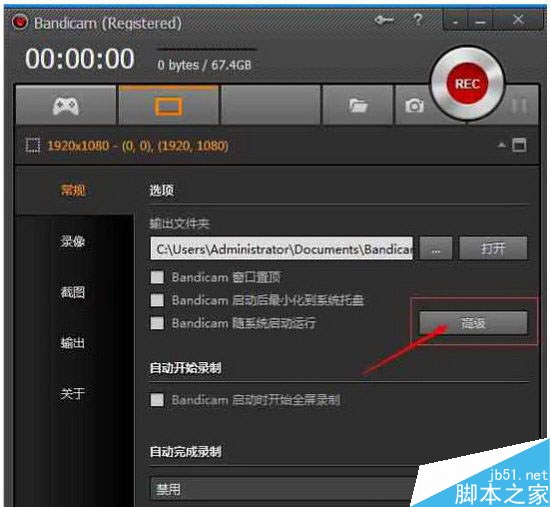Collapse panel with the small up arrow
This screenshot has height=507, width=550.
pyautogui.click(x=502, y=145)
